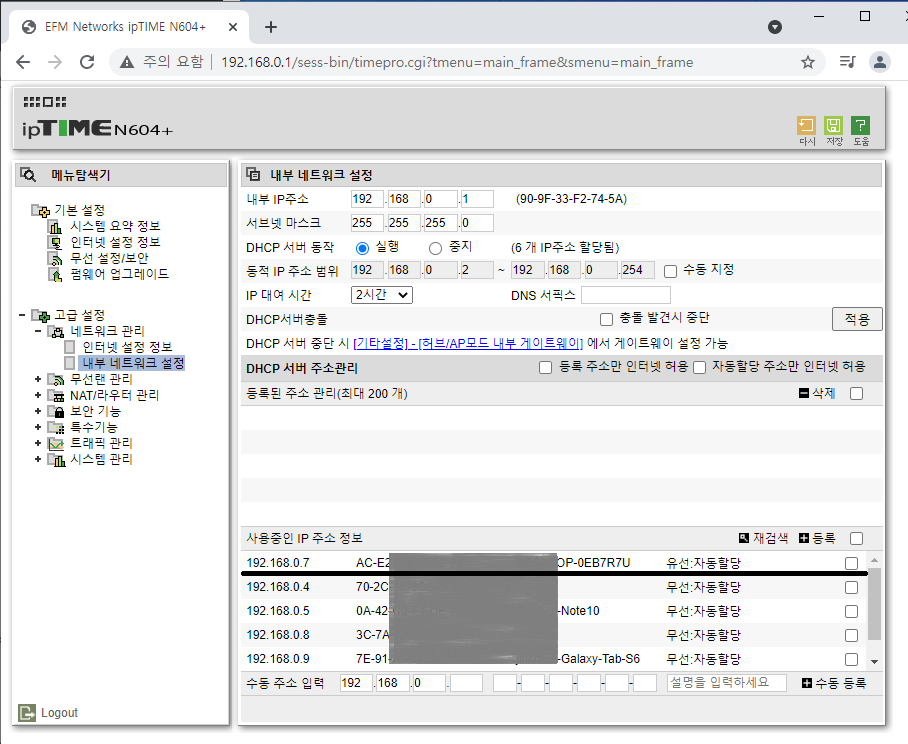Screen dimensions: 908x744
Task: Click the IP list scrollbar up arrow
Action: point(874,560)
